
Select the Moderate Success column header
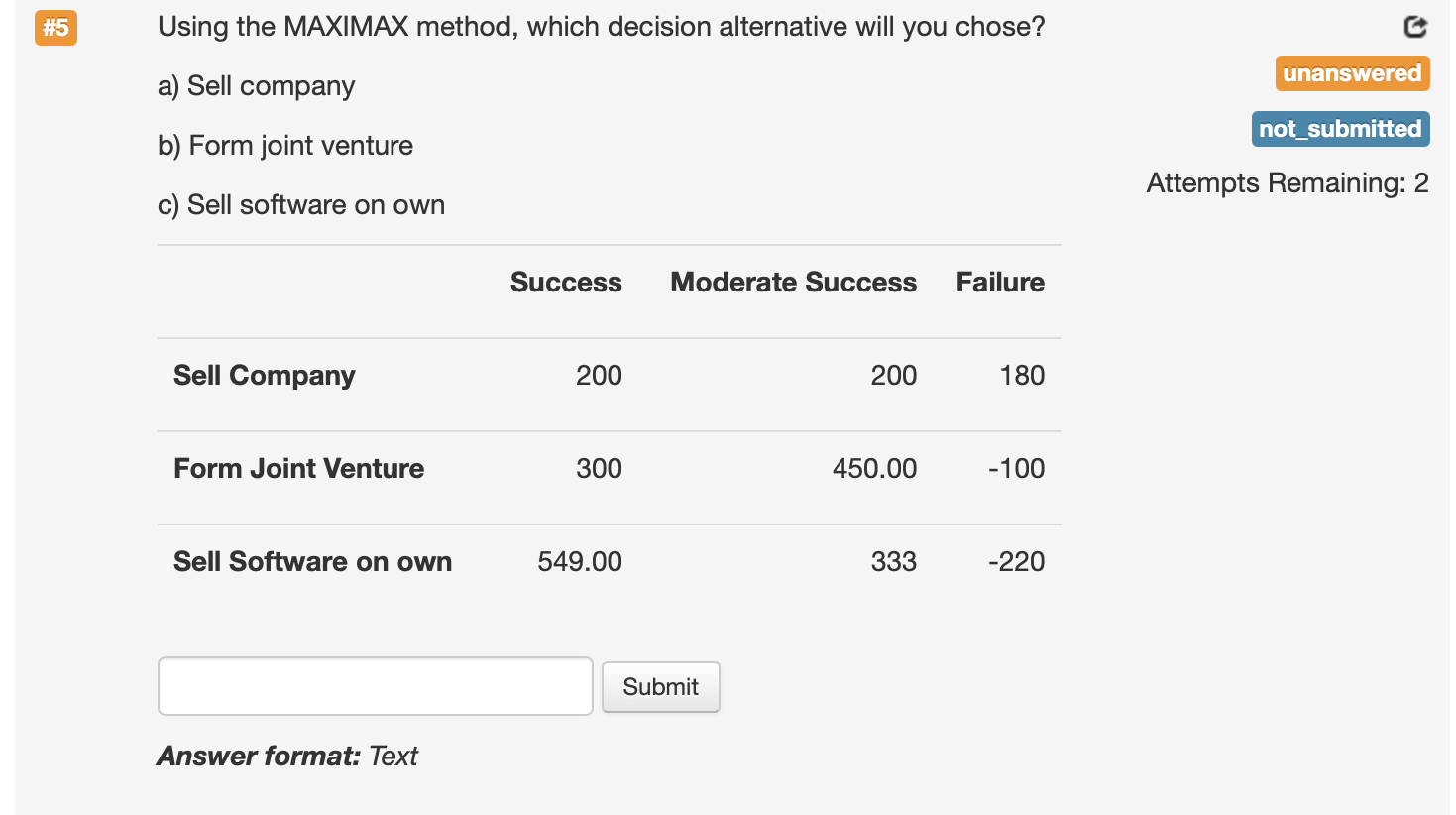(x=793, y=282)
